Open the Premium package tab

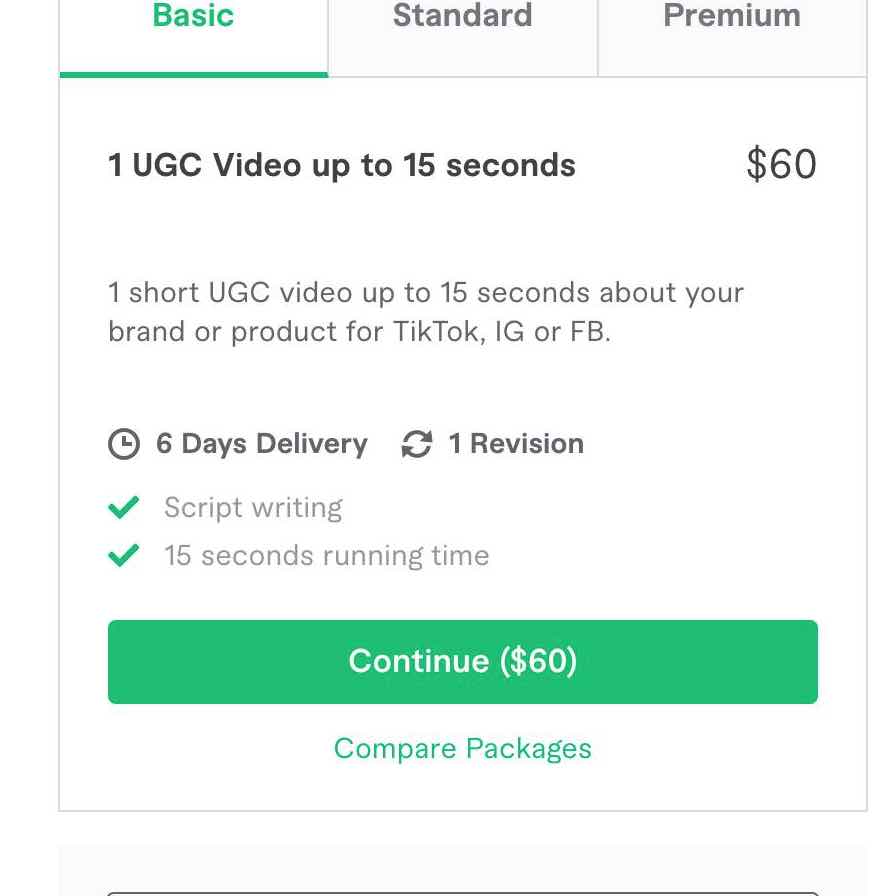point(732,35)
